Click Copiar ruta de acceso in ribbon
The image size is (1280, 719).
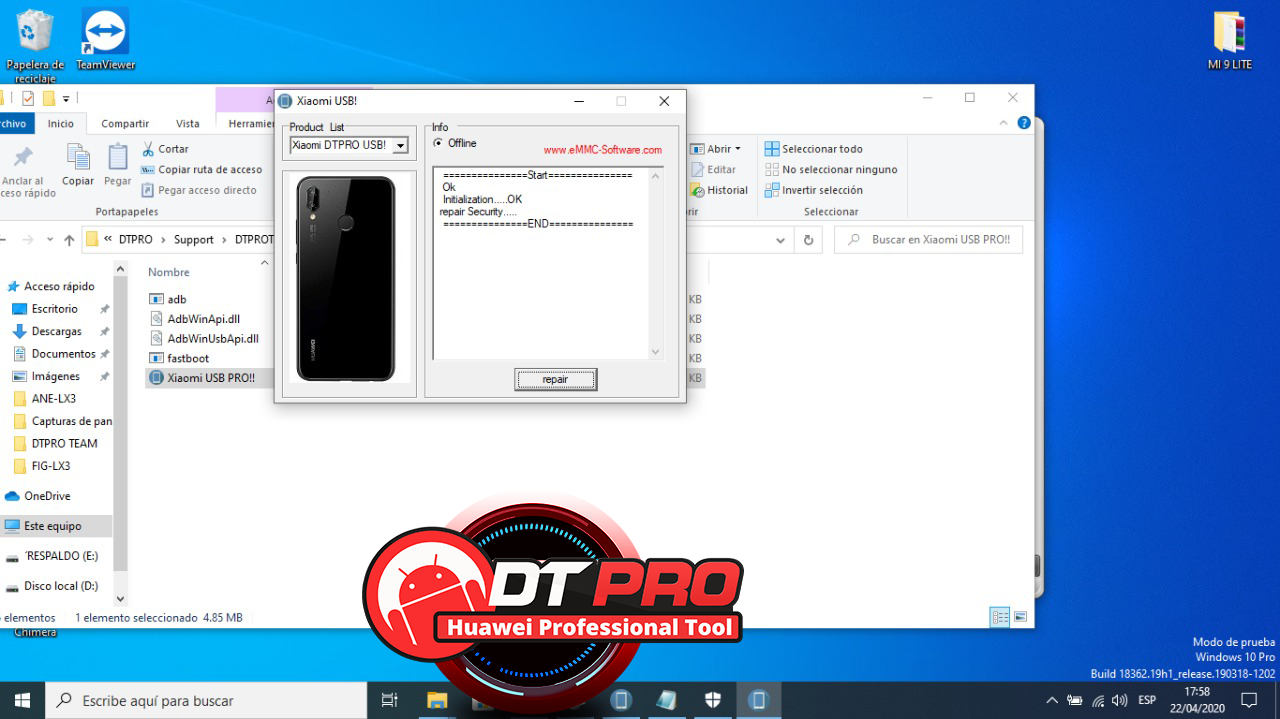tap(201, 170)
